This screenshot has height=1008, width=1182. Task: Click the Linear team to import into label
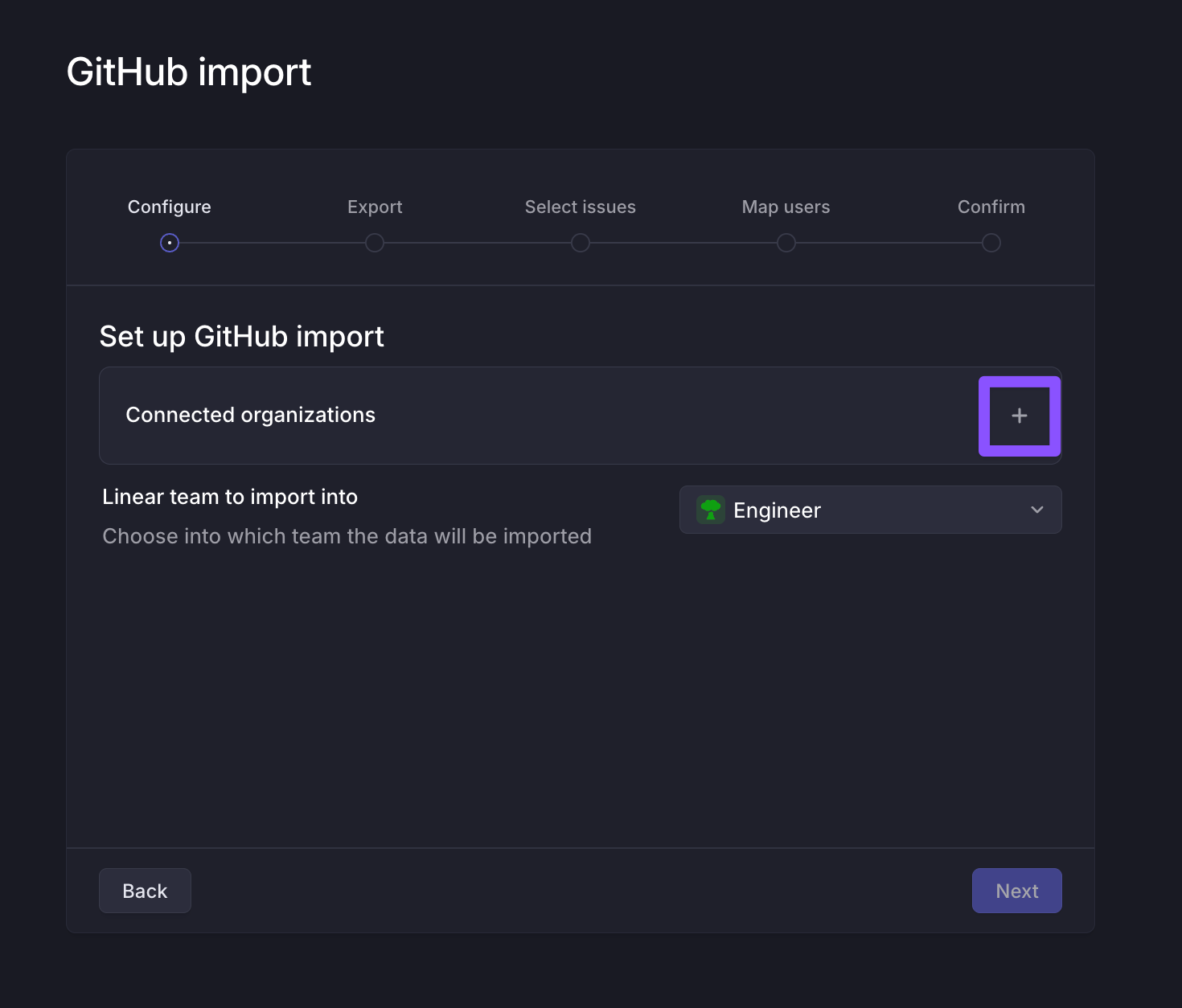click(230, 497)
